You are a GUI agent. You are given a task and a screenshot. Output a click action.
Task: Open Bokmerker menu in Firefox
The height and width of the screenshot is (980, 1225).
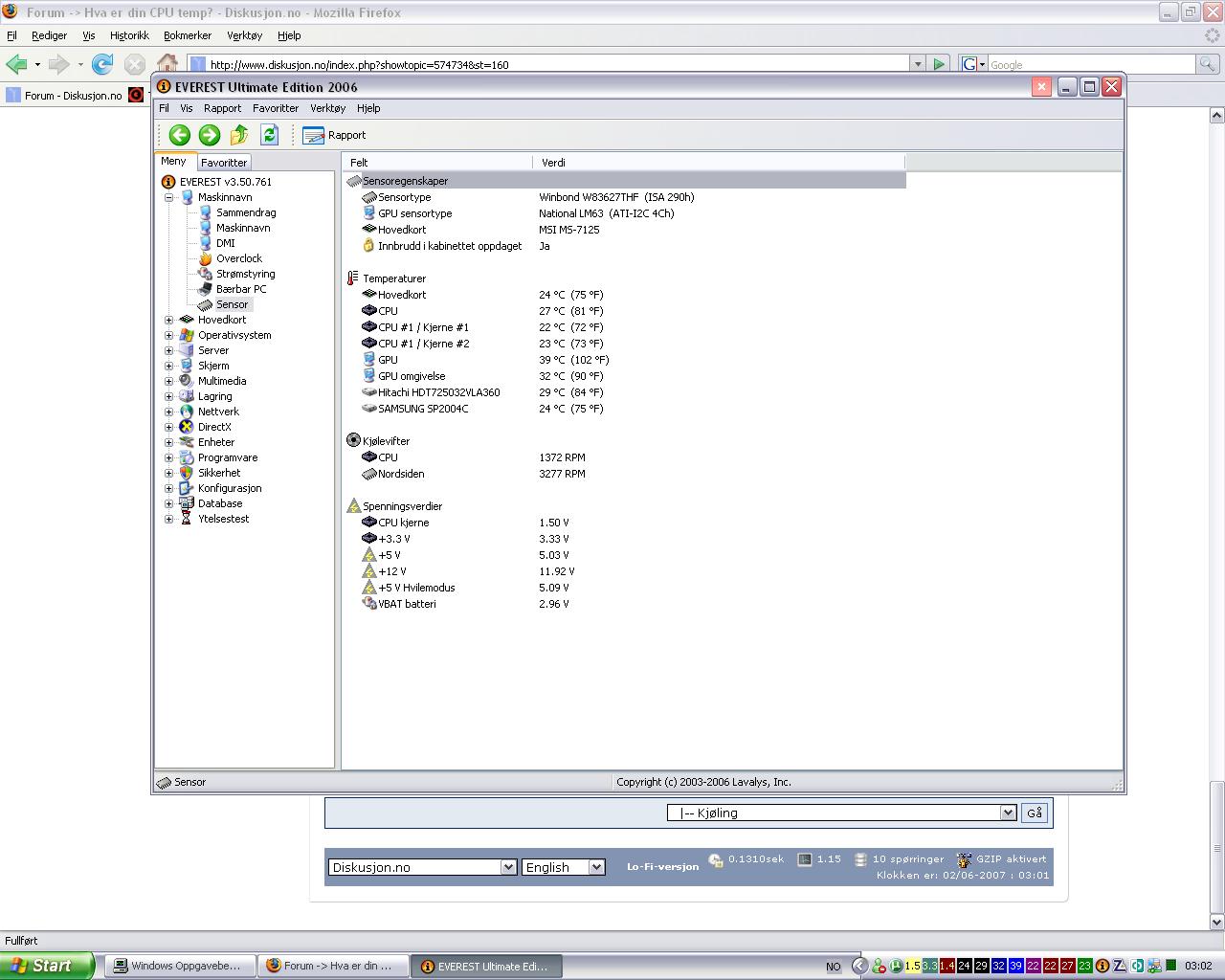click(187, 35)
